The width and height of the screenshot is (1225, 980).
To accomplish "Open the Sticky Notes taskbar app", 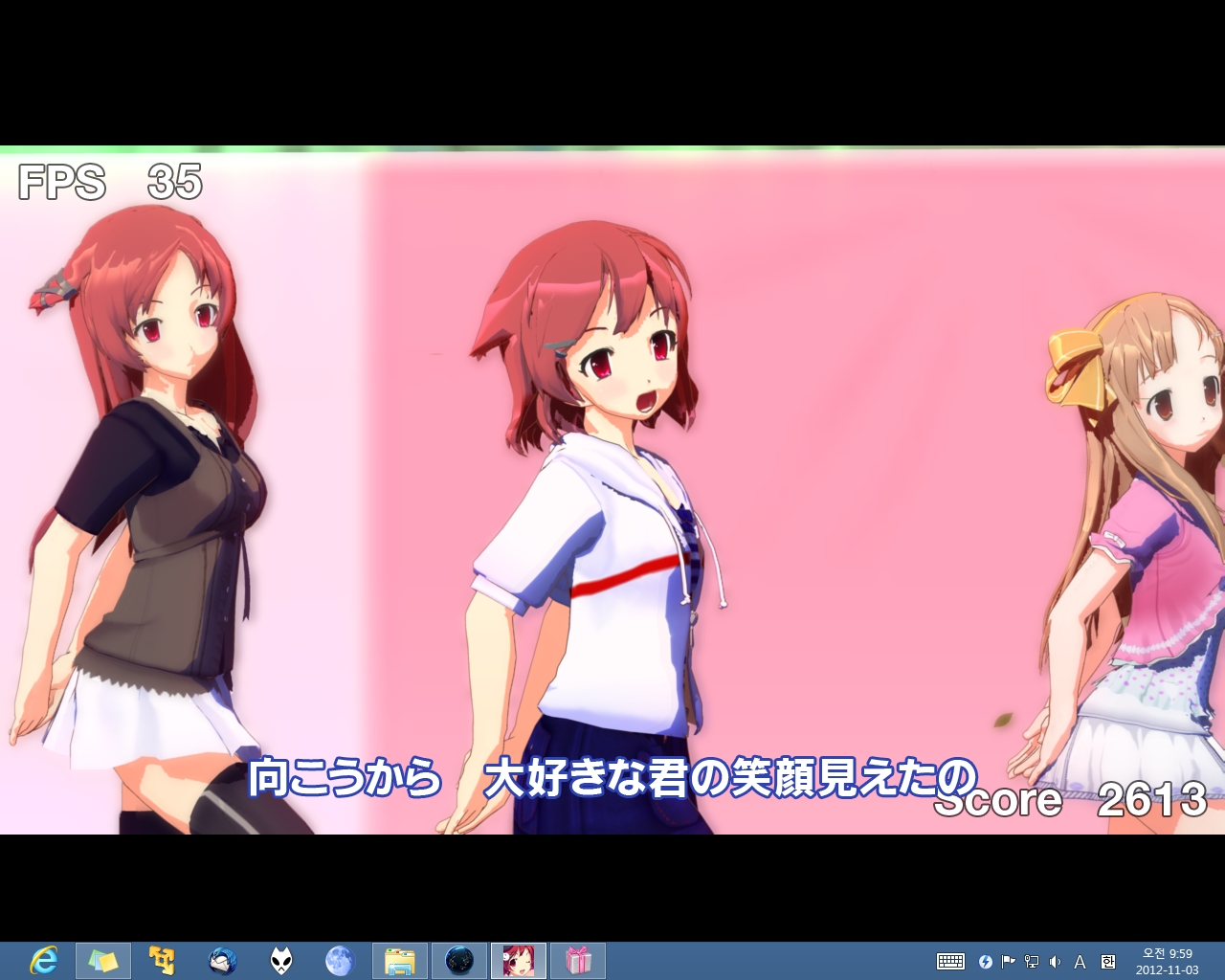I will 102,960.
